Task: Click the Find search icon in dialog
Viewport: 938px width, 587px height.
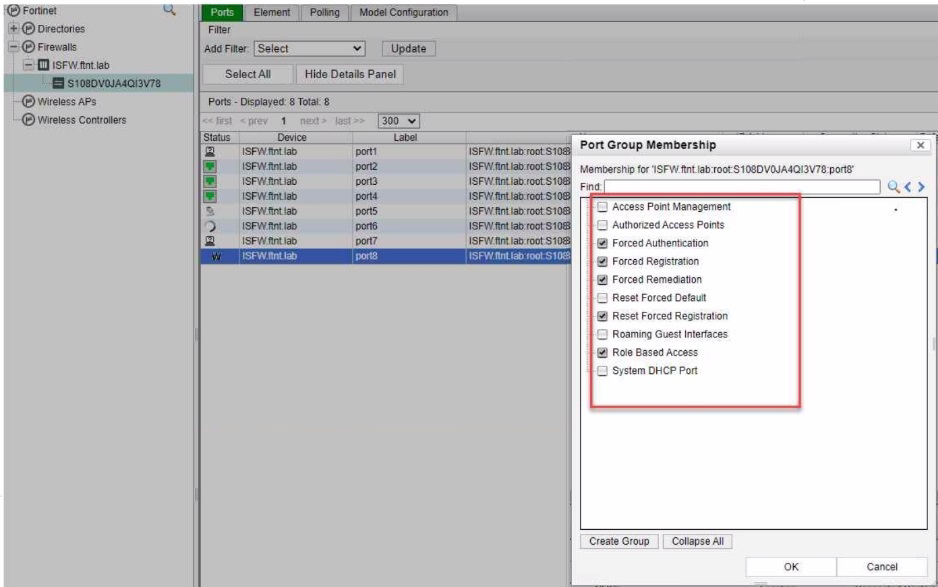Action: pyautogui.click(x=891, y=186)
